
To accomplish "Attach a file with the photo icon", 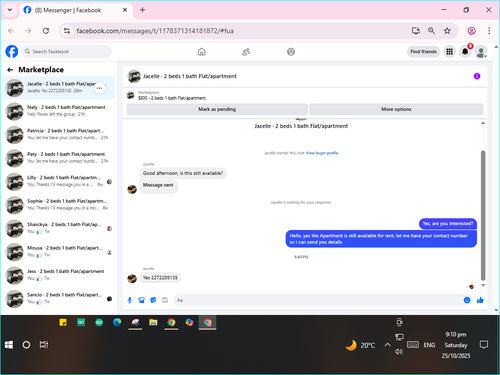I will [x=142, y=300].
